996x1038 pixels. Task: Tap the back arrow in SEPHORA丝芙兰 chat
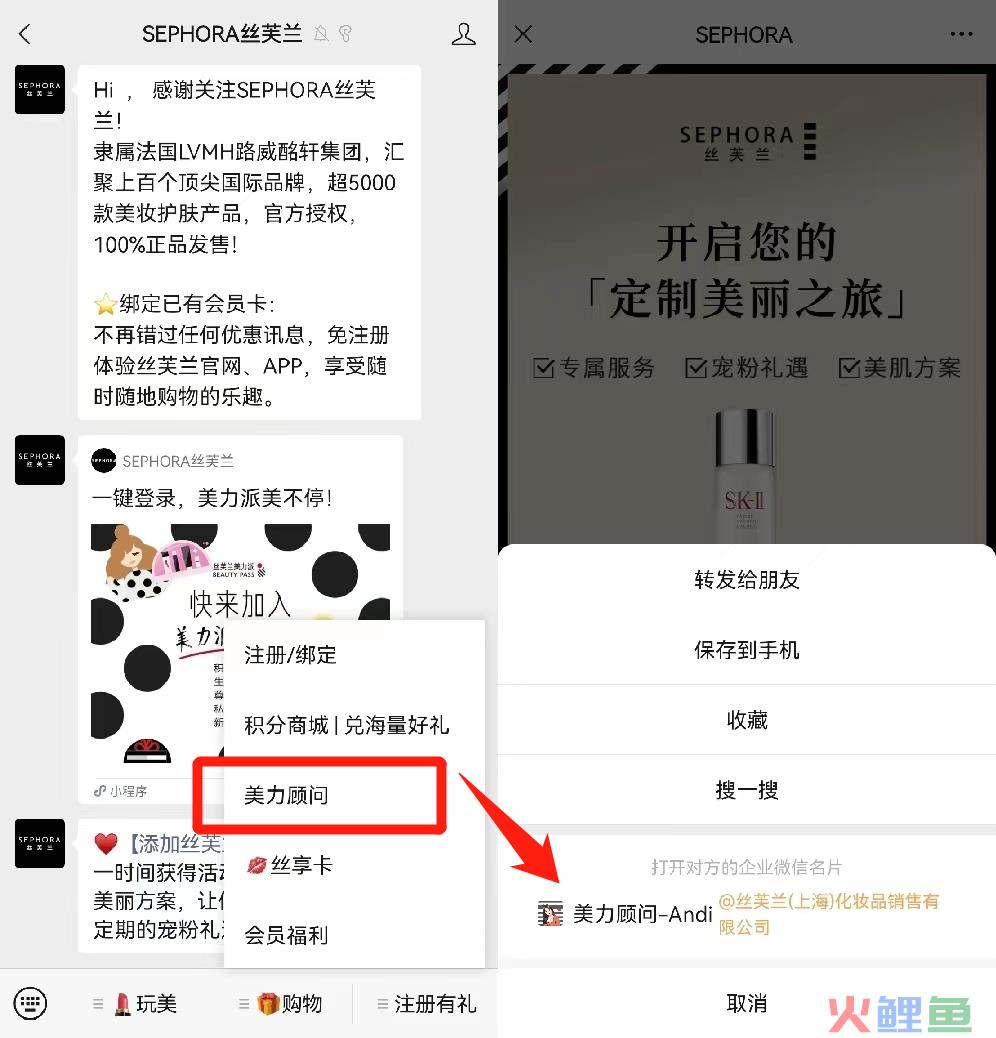pyautogui.click(x=25, y=34)
